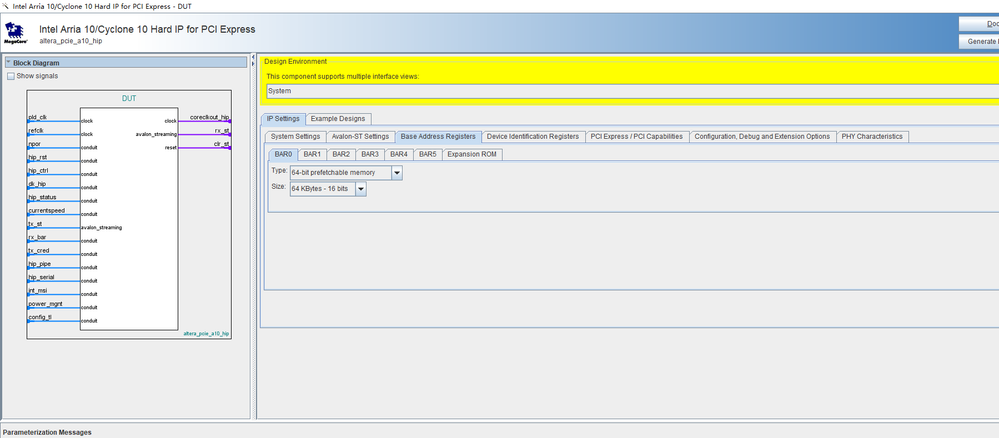Select the BAR1 tab
Viewport: 999px width, 438px height.
coord(312,154)
